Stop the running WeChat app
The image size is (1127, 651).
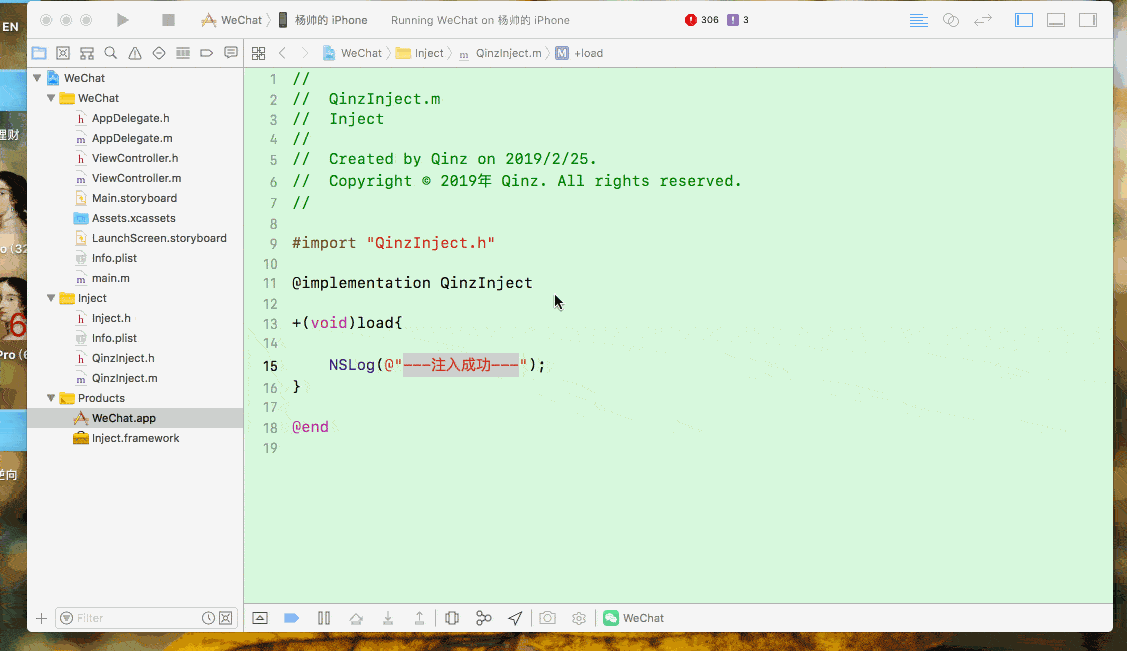click(x=168, y=20)
